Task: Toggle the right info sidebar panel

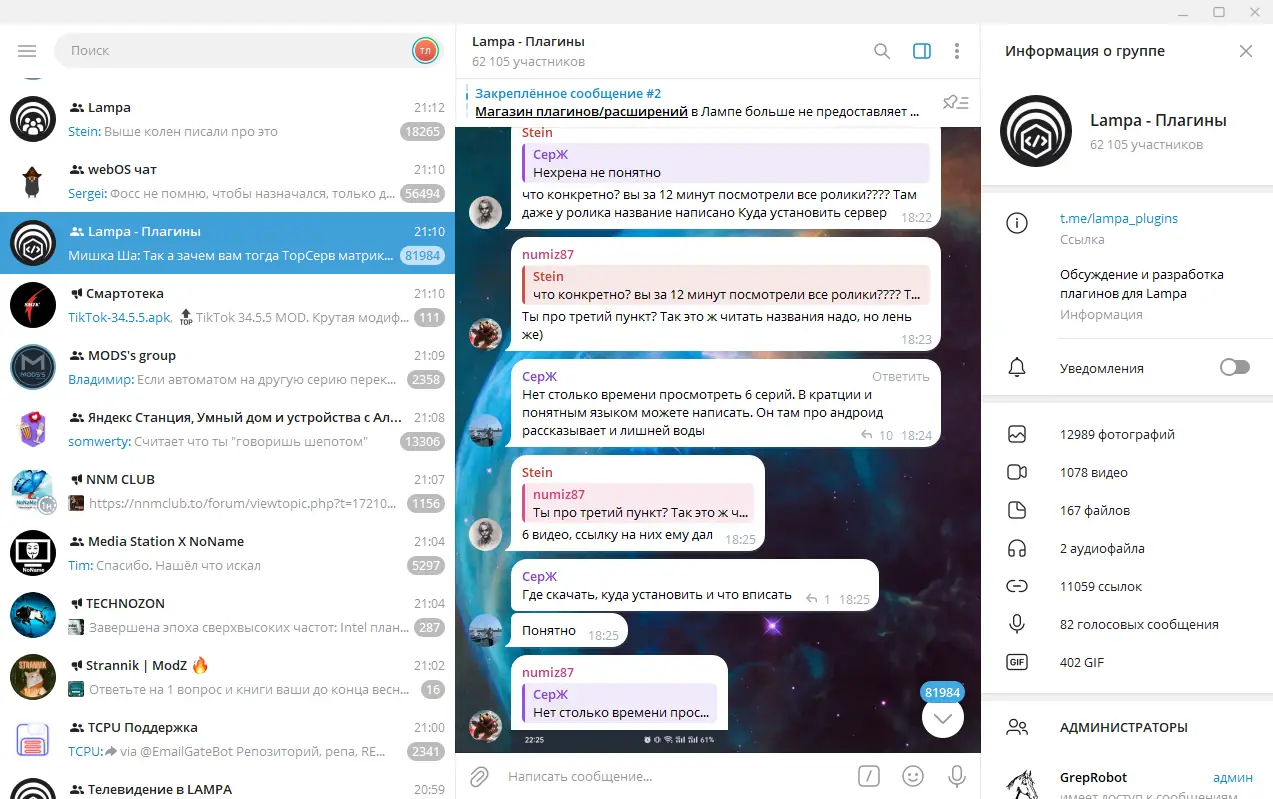Action: click(x=922, y=51)
